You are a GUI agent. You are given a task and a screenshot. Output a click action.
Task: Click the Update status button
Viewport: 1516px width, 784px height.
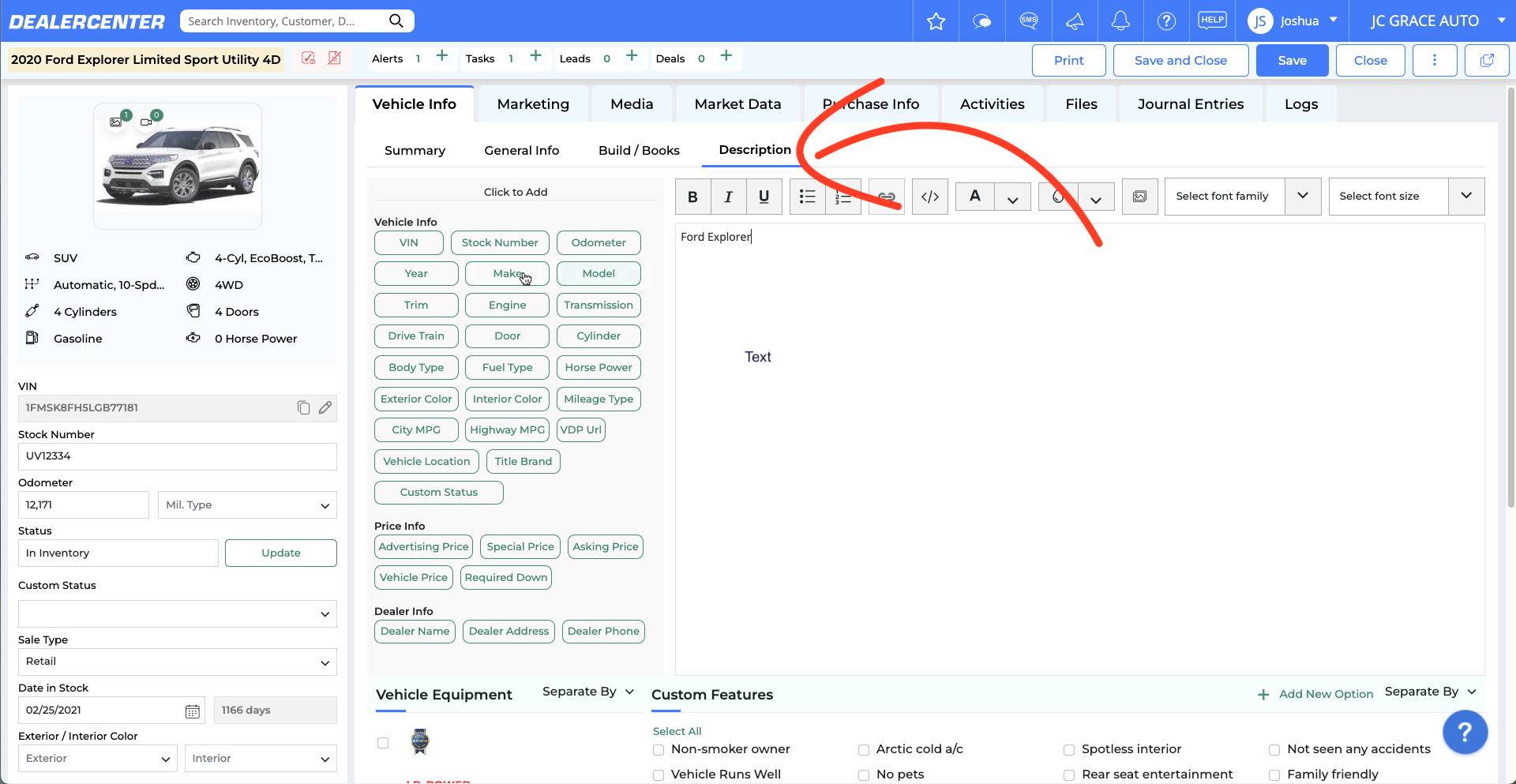pyautogui.click(x=280, y=553)
